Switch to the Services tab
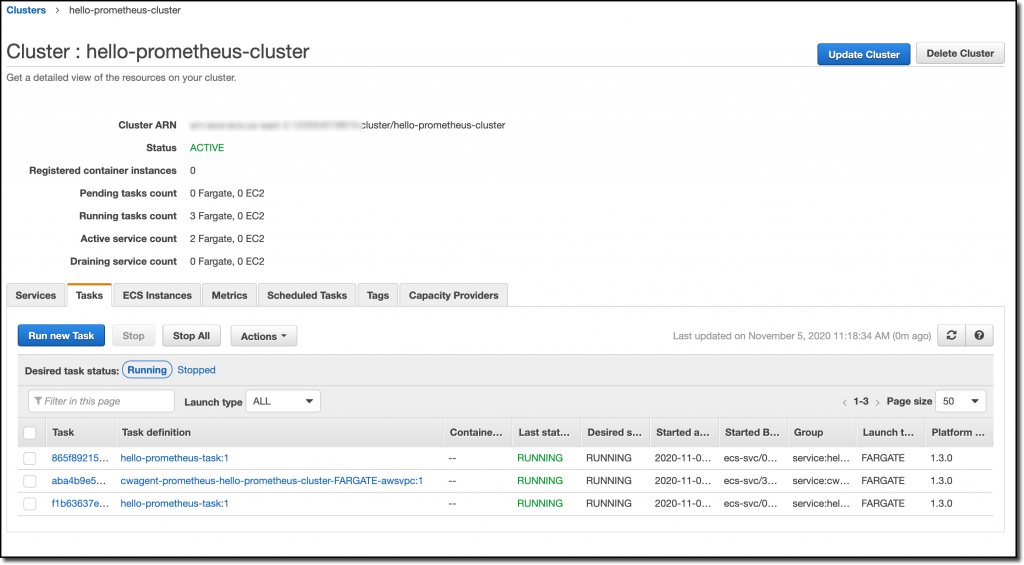The width and height of the screenshot is (1024, 565). click(x=36, y=295)
